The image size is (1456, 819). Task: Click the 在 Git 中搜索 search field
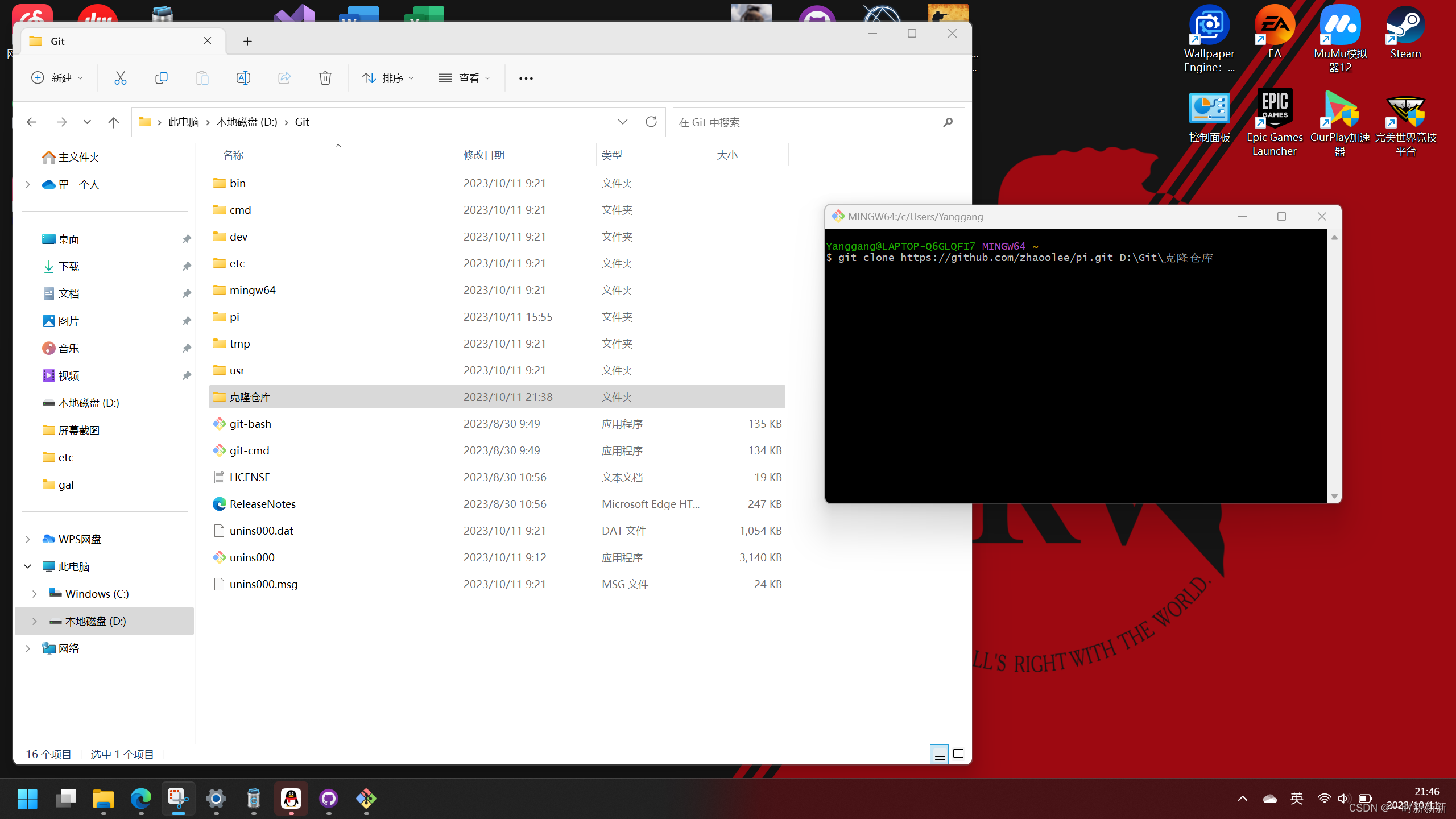[x=808, y=122]
